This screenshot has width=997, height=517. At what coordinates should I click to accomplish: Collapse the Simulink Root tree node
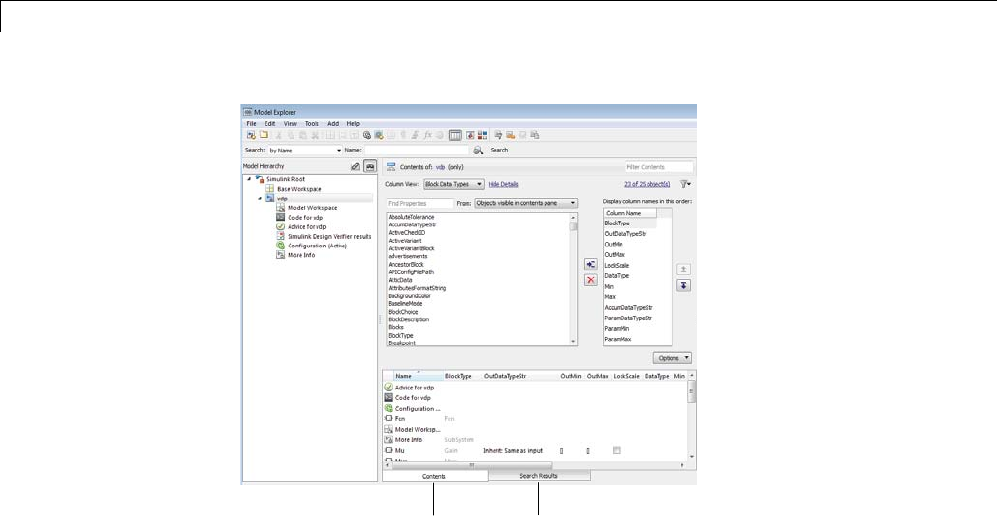249,179
